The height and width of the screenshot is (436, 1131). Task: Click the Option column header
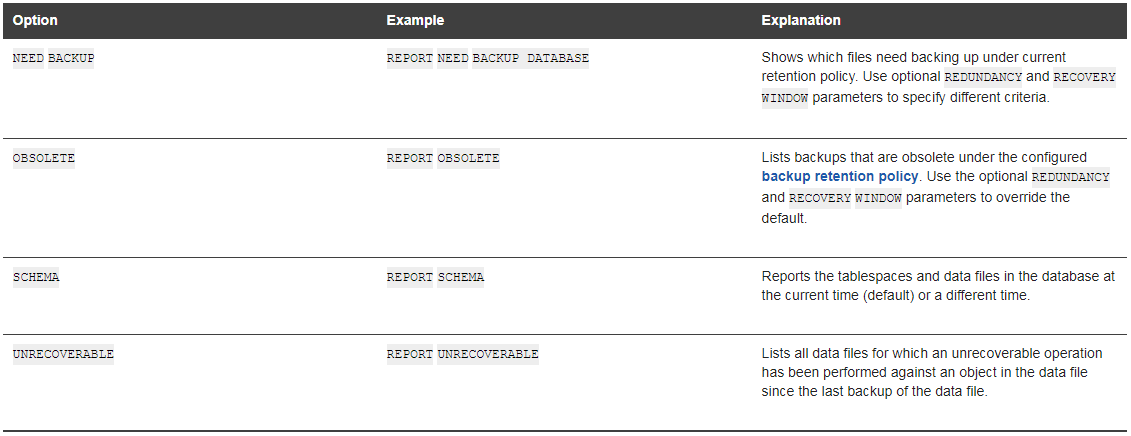(x=35, y=20)
